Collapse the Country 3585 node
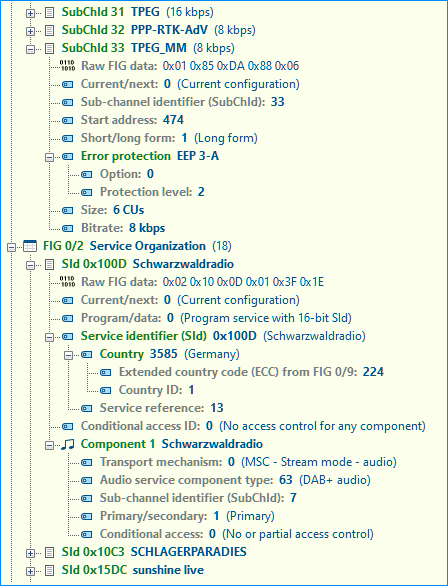This screenshot has width=448, height=586. coord(68,355)
